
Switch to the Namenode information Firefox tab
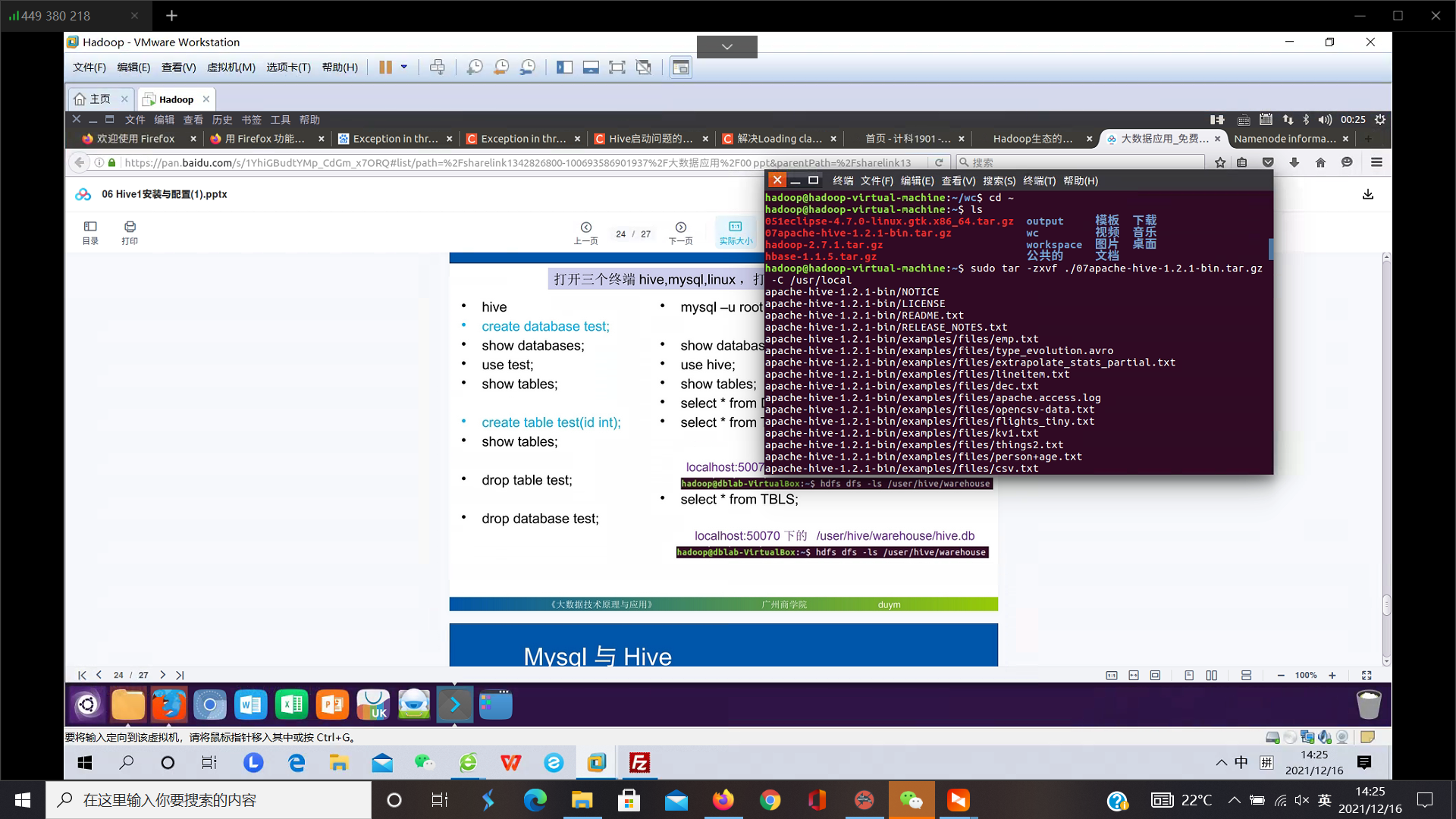pyautogui.click(x=1284, y=139)
